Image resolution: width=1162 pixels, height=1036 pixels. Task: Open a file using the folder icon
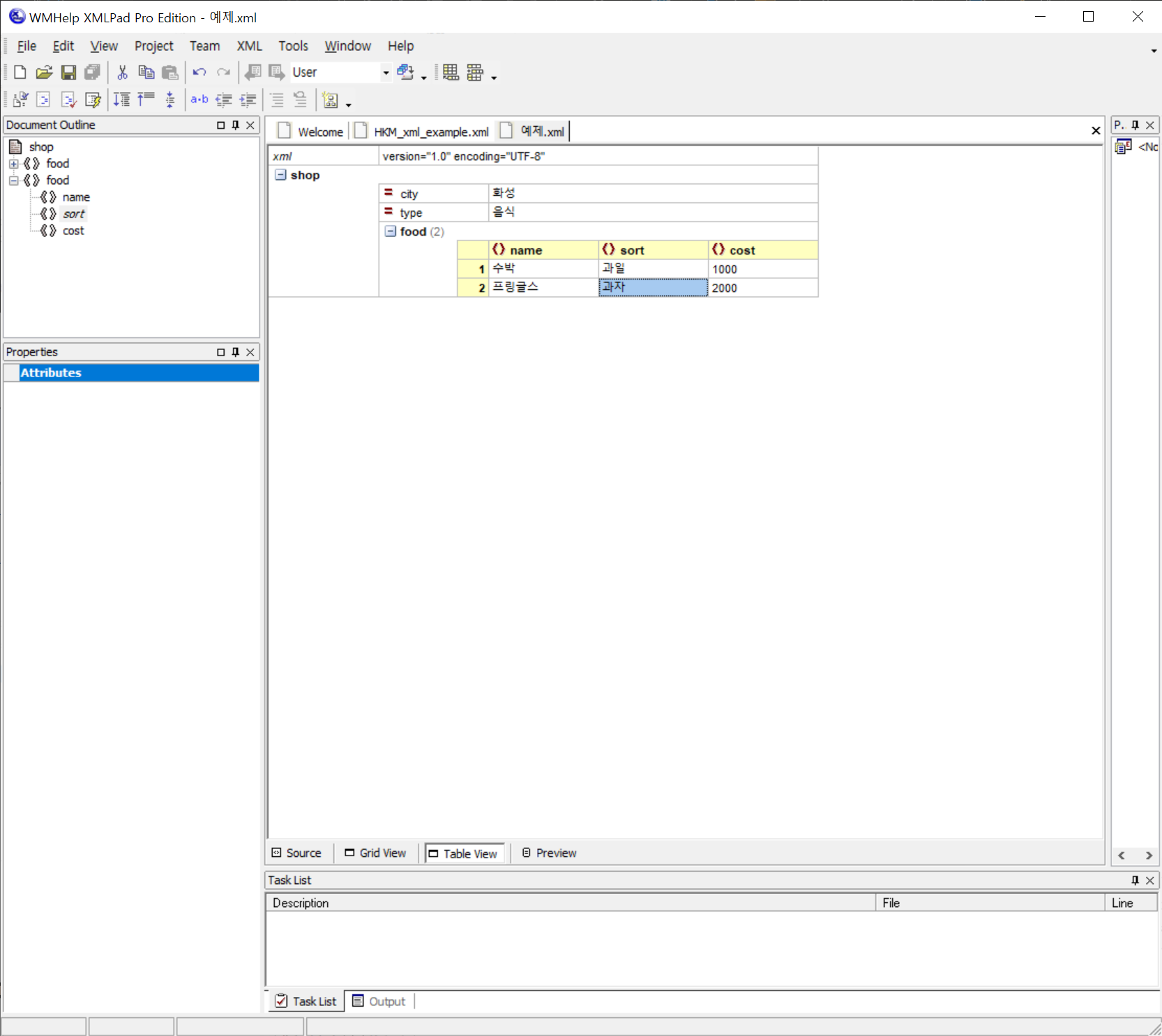point(44,73)
